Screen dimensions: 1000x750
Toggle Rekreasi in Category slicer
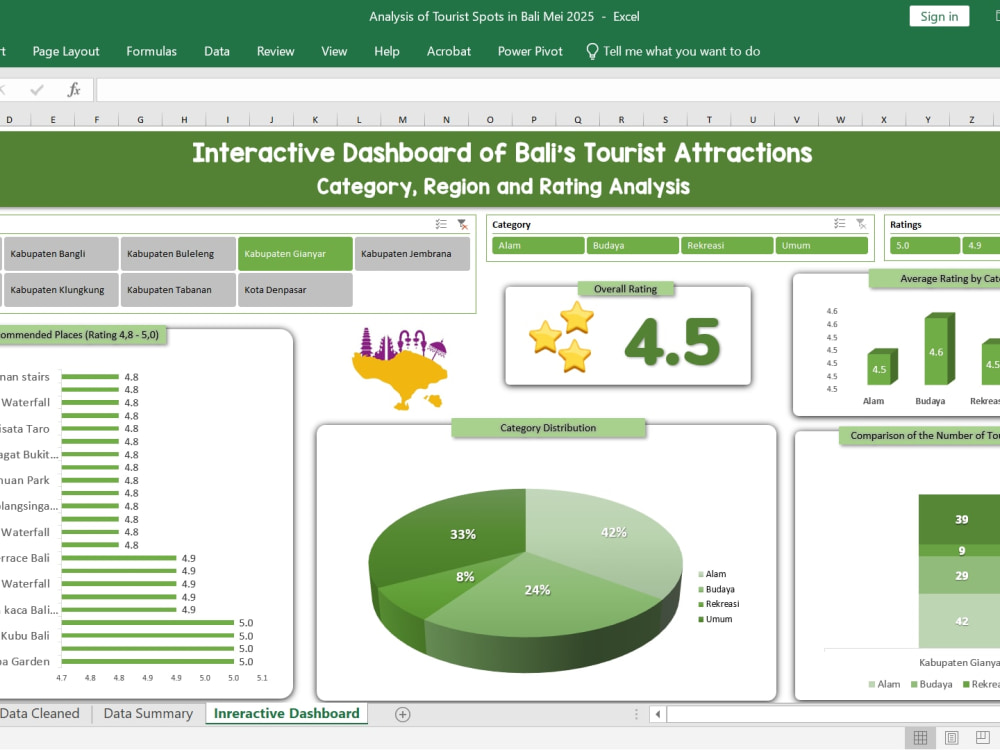pyautogui.click(x=727, y=246)
